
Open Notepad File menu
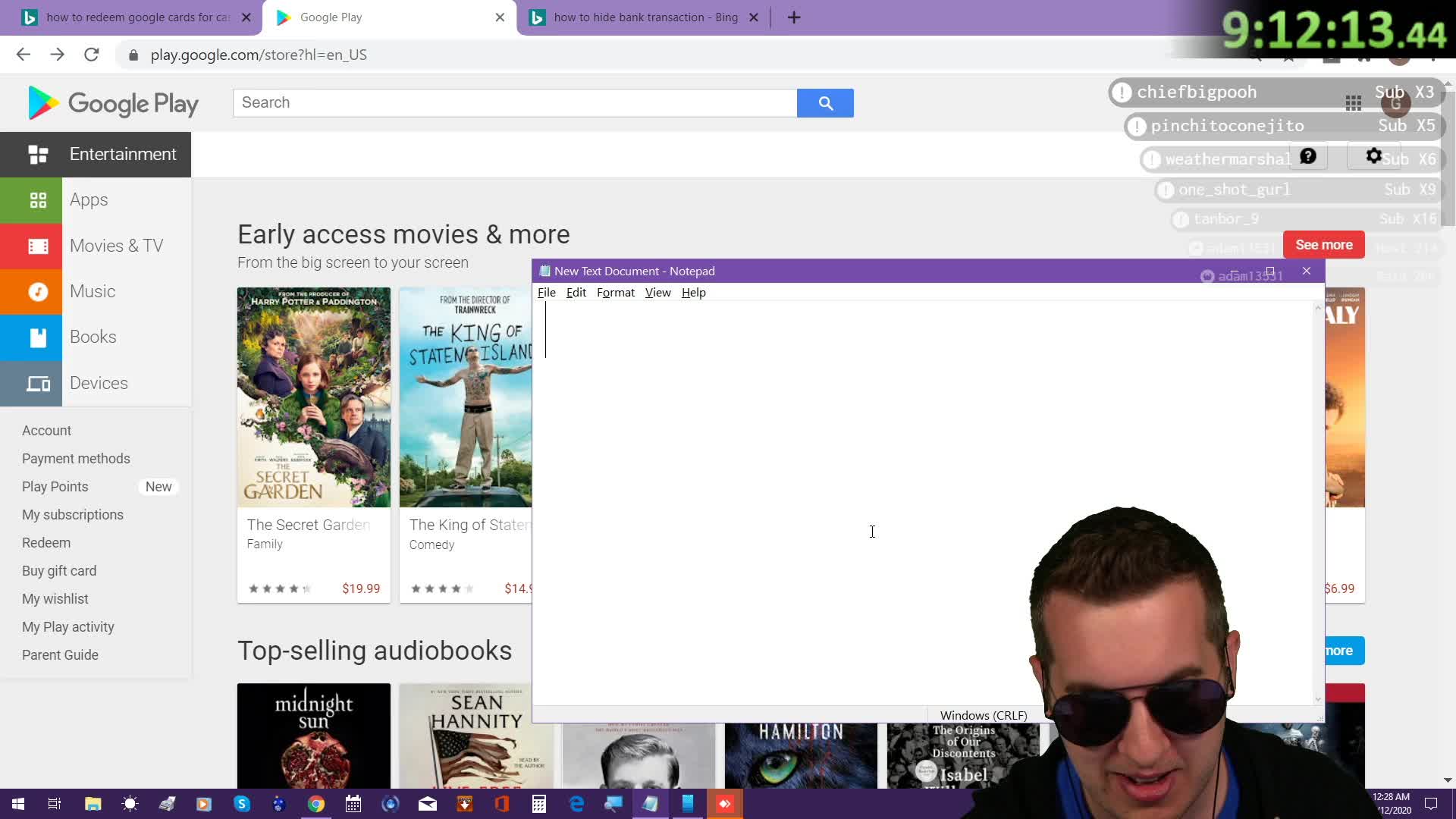[546, 293]
